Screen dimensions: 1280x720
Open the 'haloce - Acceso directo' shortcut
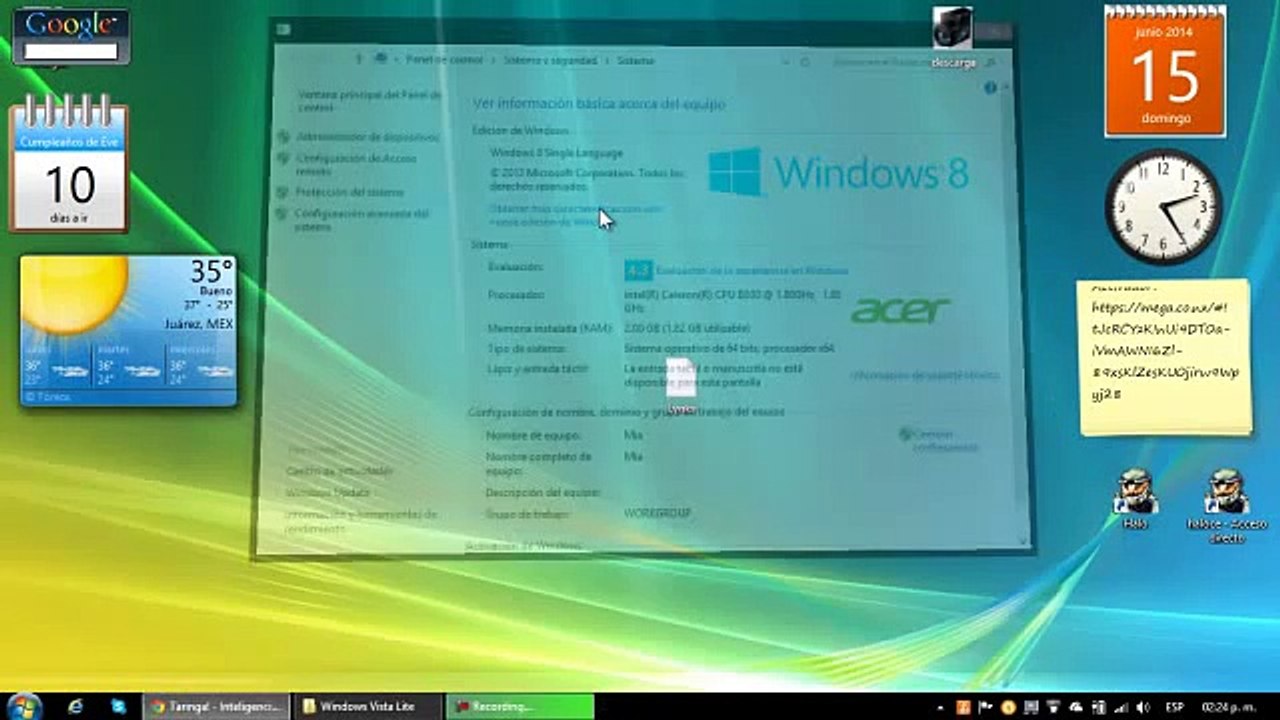tap(1226, 505)
